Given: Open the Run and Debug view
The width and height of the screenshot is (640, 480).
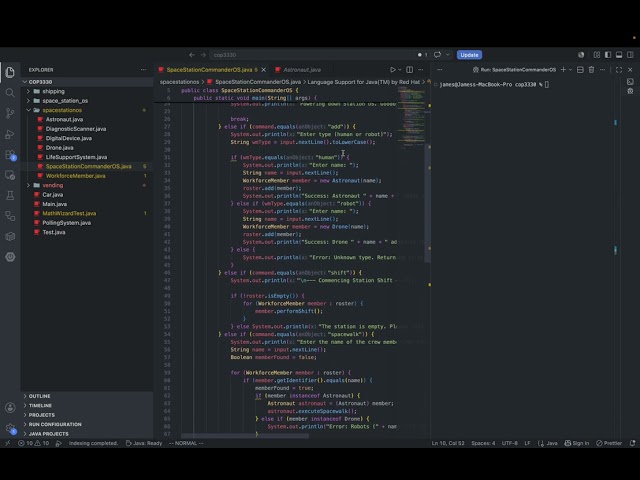Looking at the screenshot, I should 10,134.
